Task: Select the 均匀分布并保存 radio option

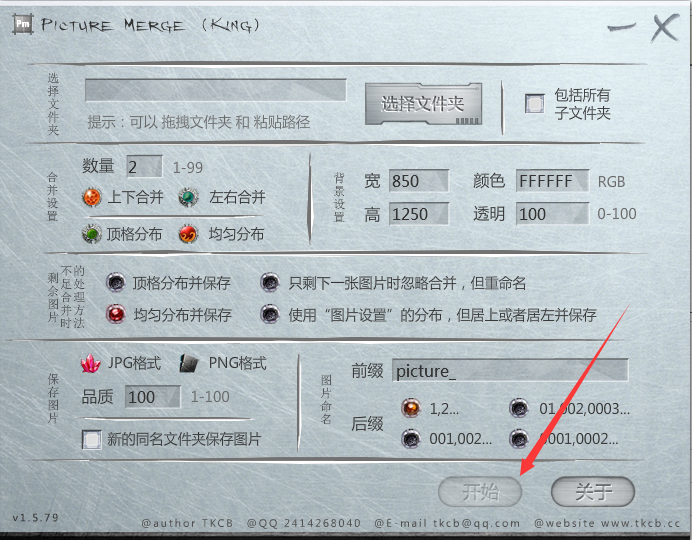Action: tap(116, 314)
